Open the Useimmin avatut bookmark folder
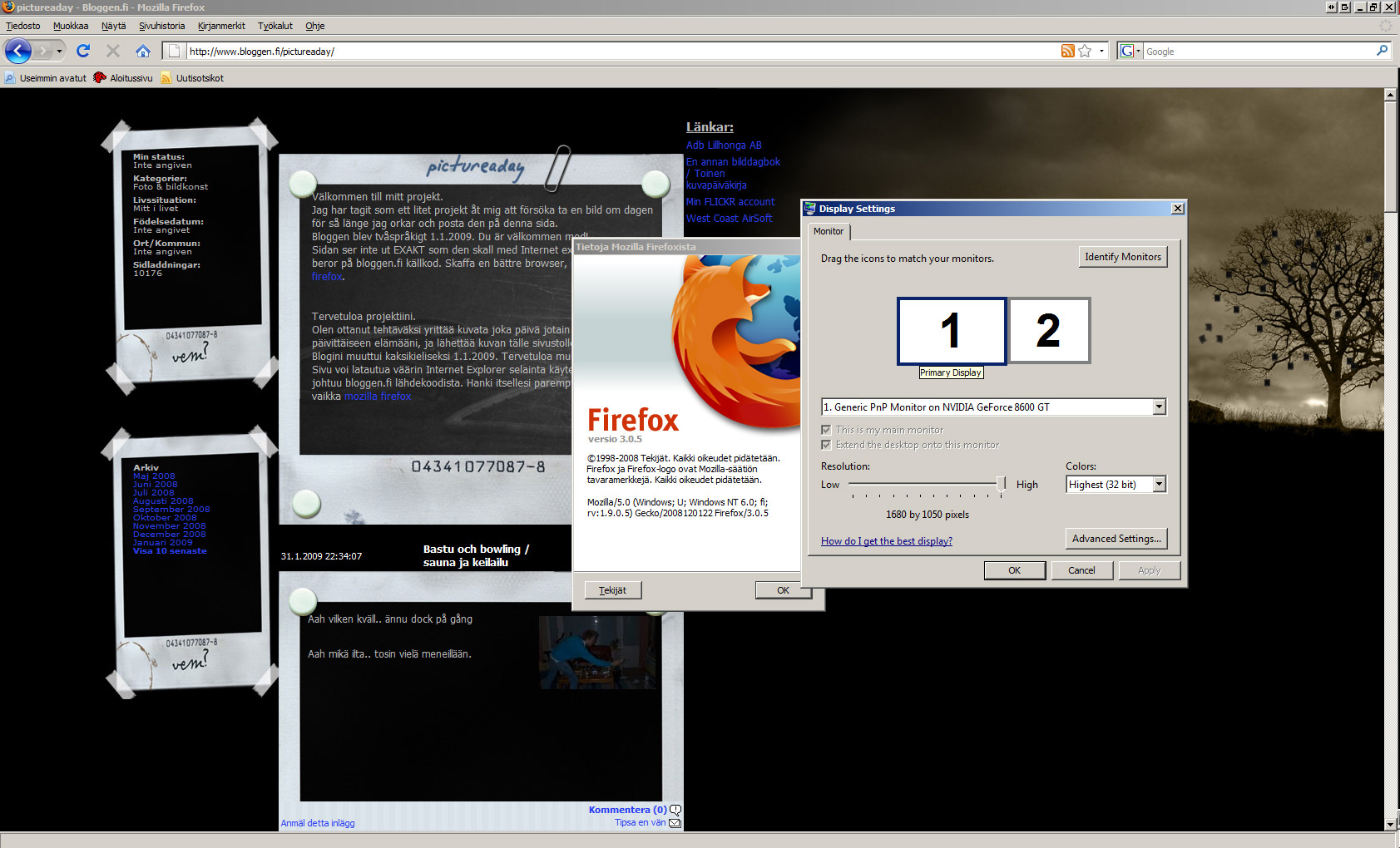 [46, 78]
